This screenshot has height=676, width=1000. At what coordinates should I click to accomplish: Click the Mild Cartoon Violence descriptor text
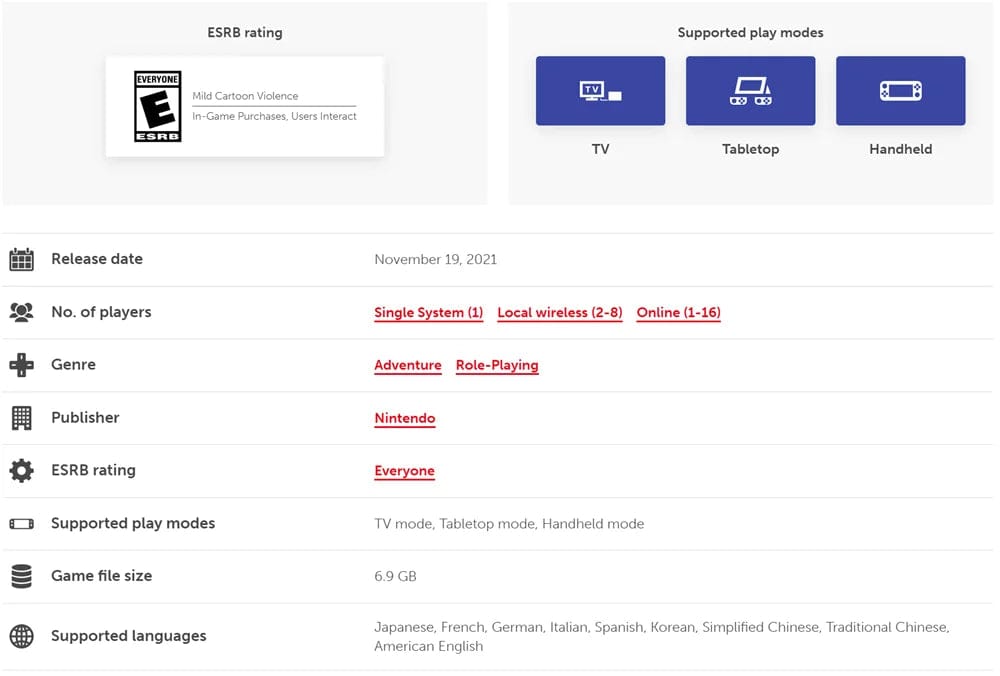pyautogui.click(x=245, y=96)
